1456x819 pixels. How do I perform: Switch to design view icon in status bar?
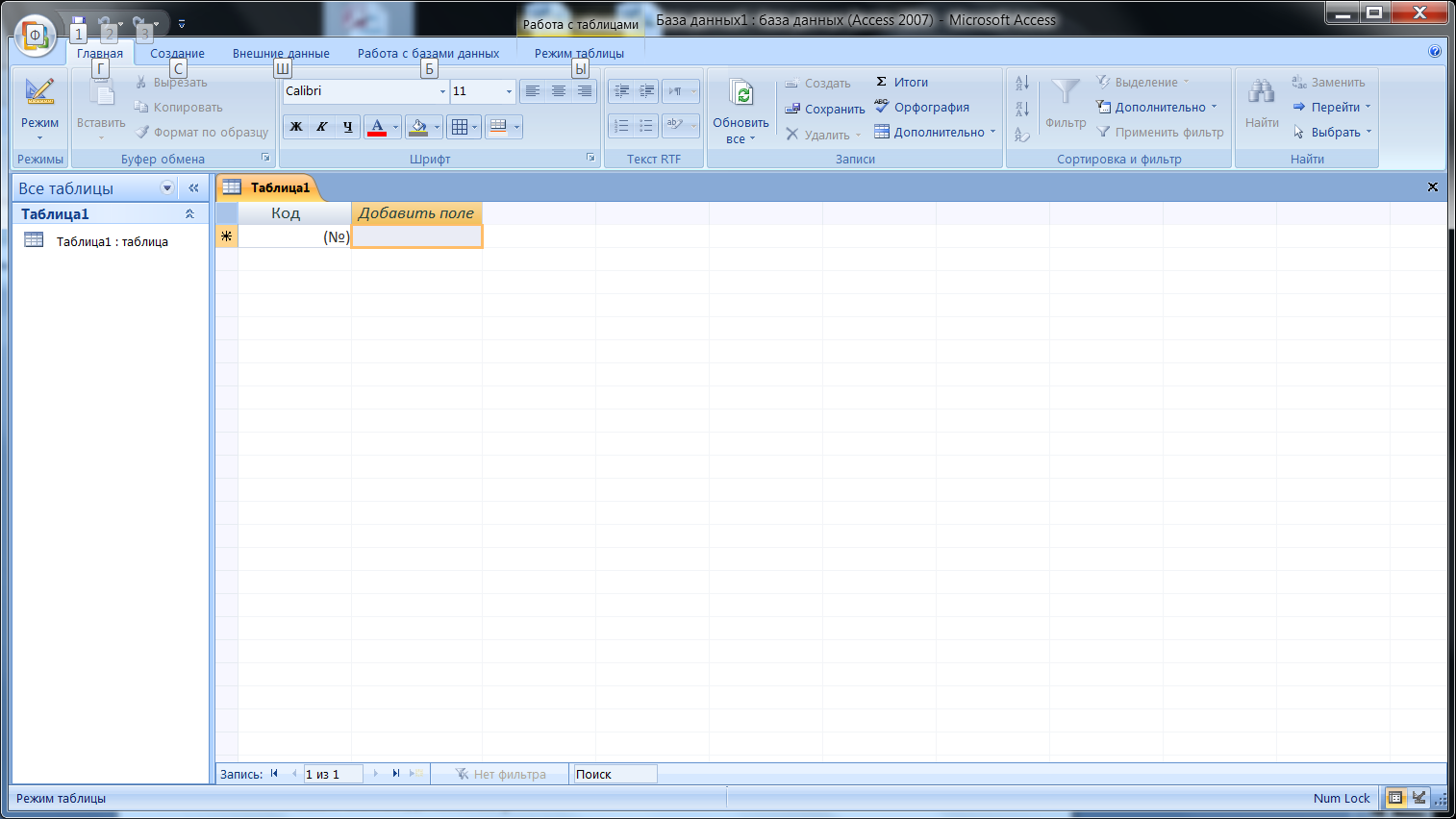[x=1418, y=798]
